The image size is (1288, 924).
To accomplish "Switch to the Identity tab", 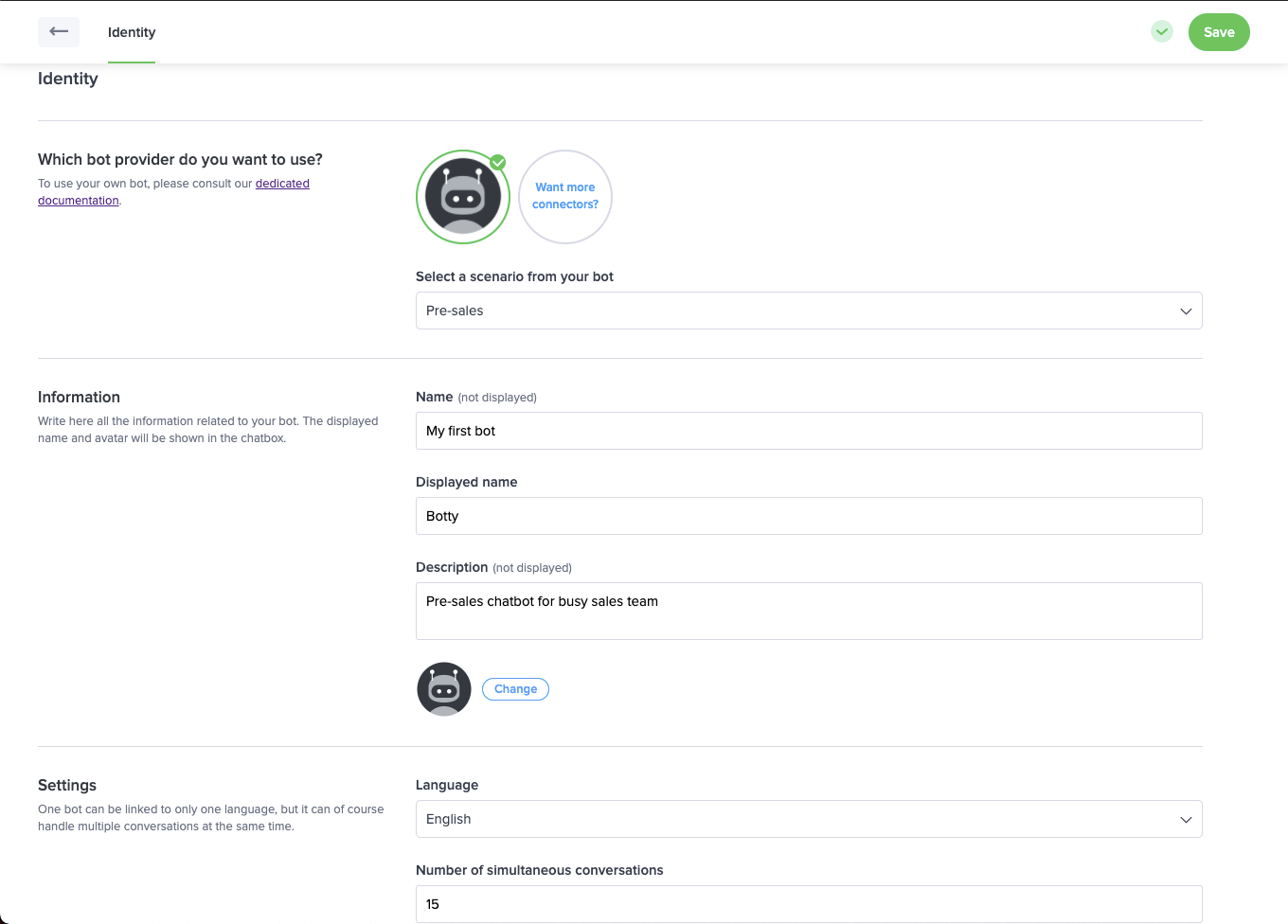I will coord(132,32).
